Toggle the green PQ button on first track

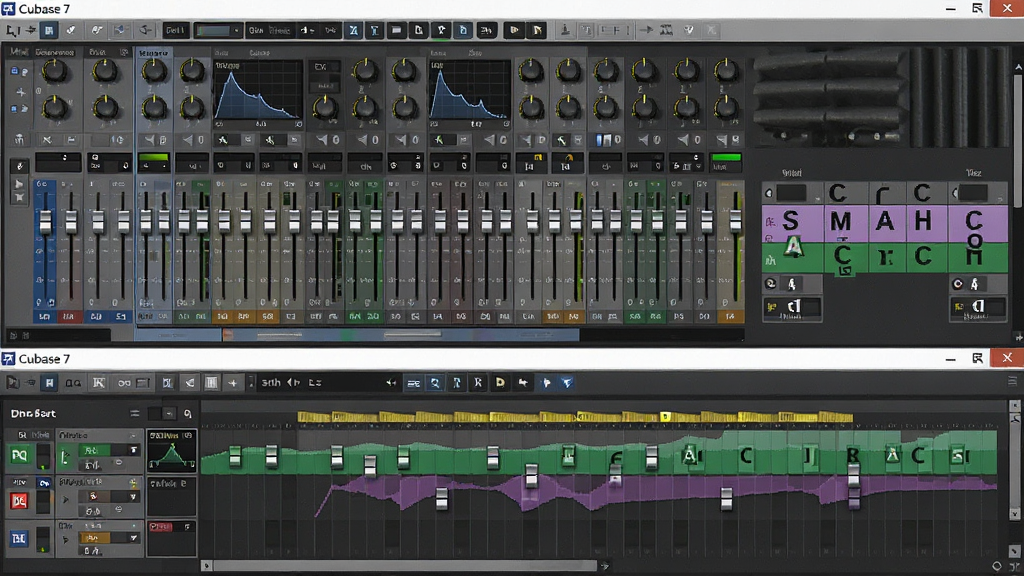tap(19, 455)
